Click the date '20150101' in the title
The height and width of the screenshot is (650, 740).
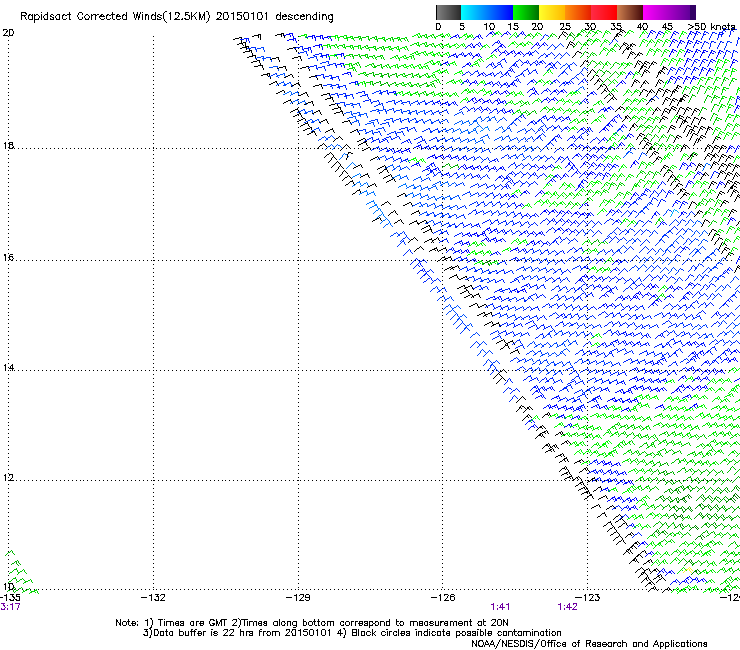(242, 16)
